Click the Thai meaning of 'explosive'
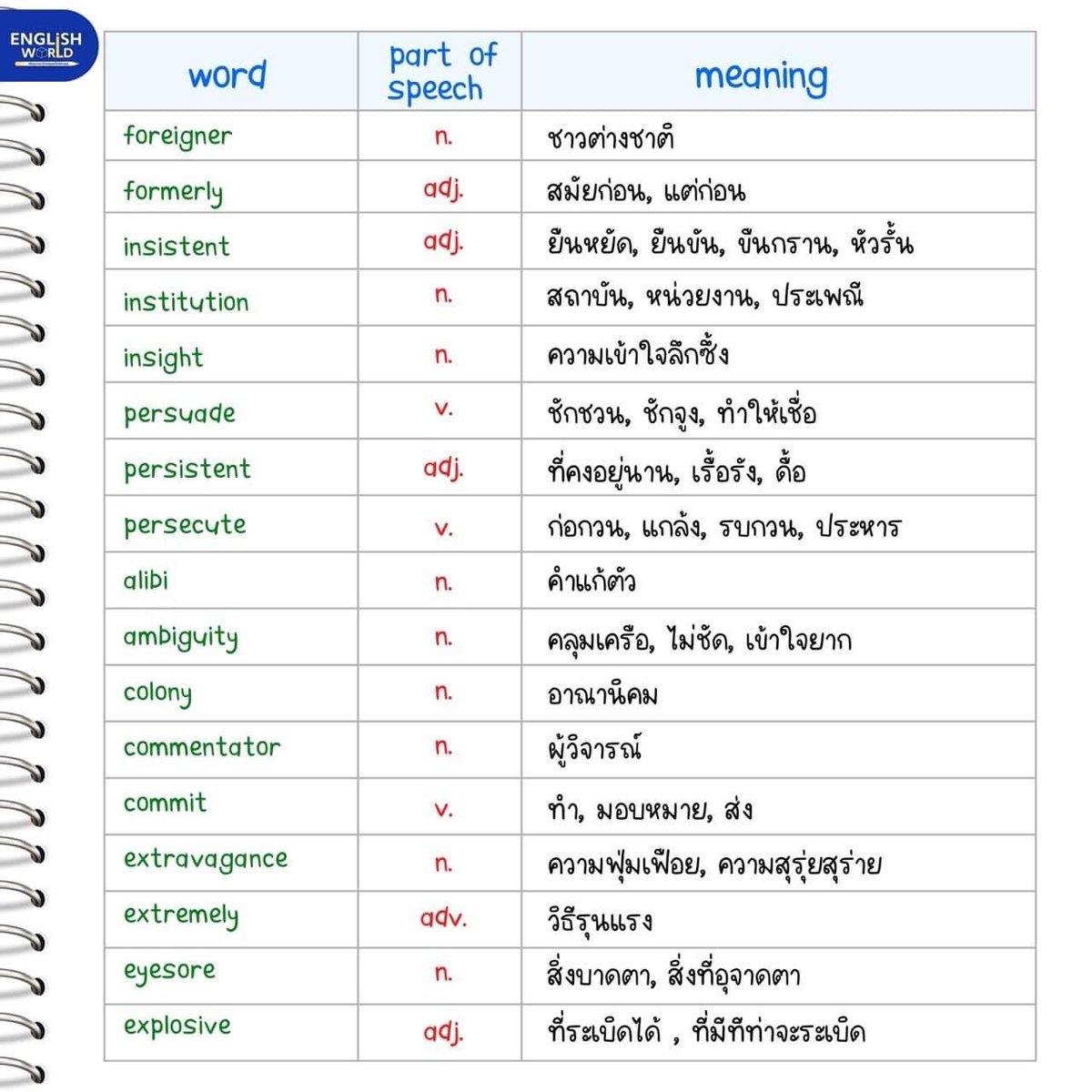This screenshot has width=1092, height=1092. tap(706, 1031)
